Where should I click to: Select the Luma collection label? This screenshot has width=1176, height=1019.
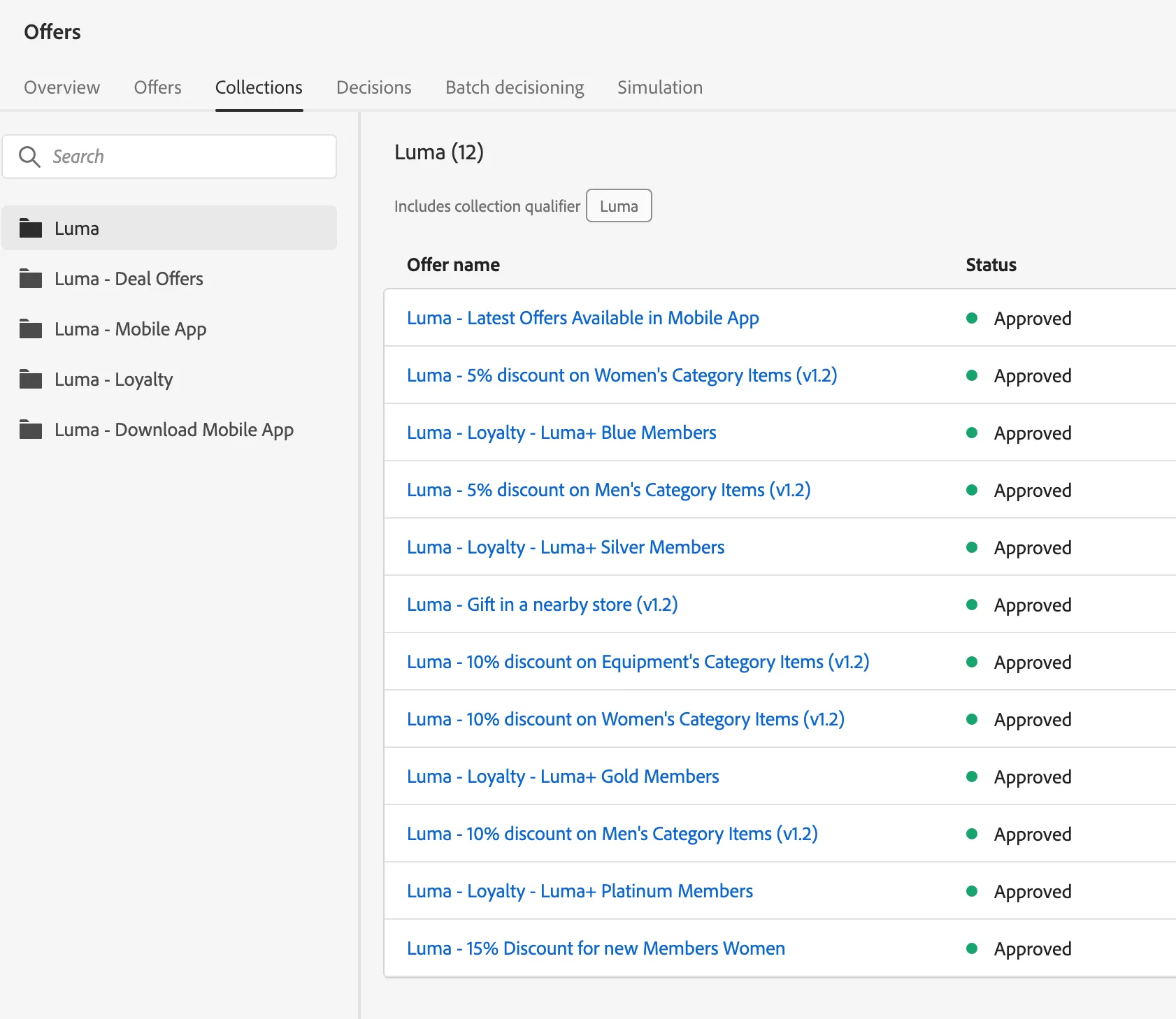(77, 229)
